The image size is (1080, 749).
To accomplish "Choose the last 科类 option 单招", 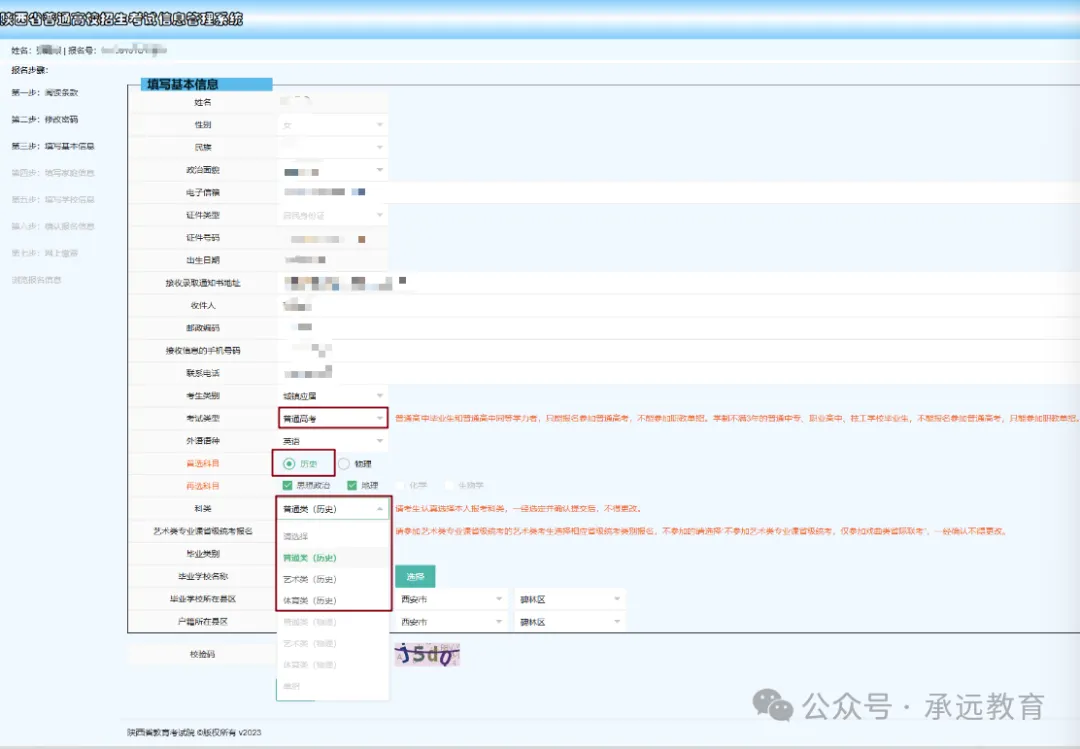I will [333, 686].
